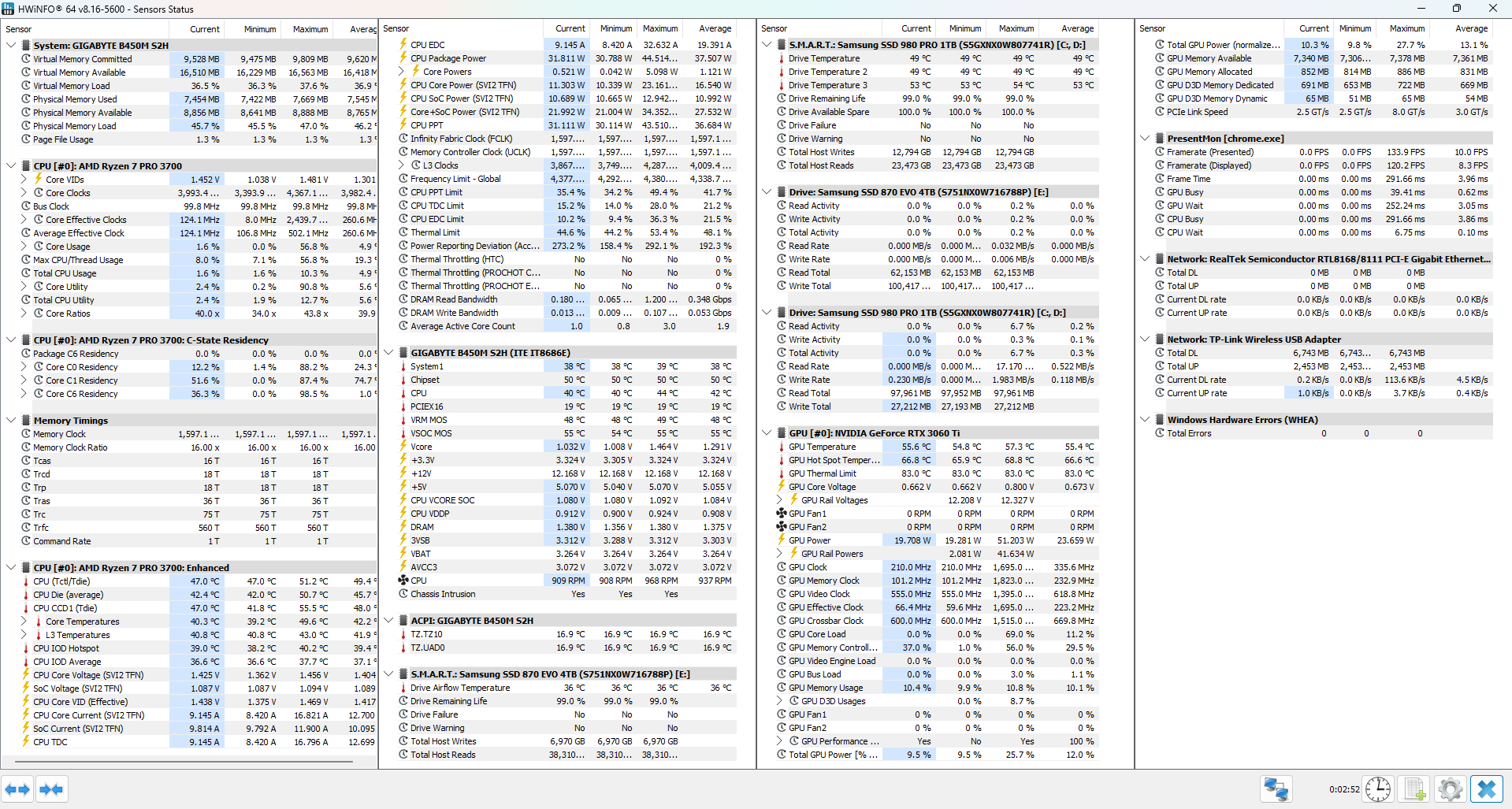
Task: Expand the Core Clocks row
Action: point(24,193)
